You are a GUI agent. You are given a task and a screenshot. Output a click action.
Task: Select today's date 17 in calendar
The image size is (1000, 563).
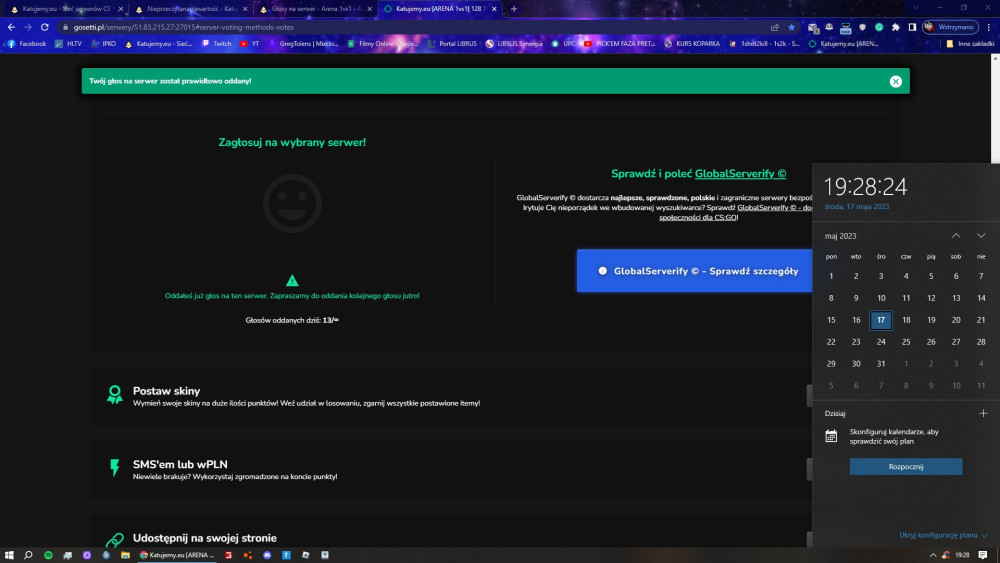coord(881,320)
